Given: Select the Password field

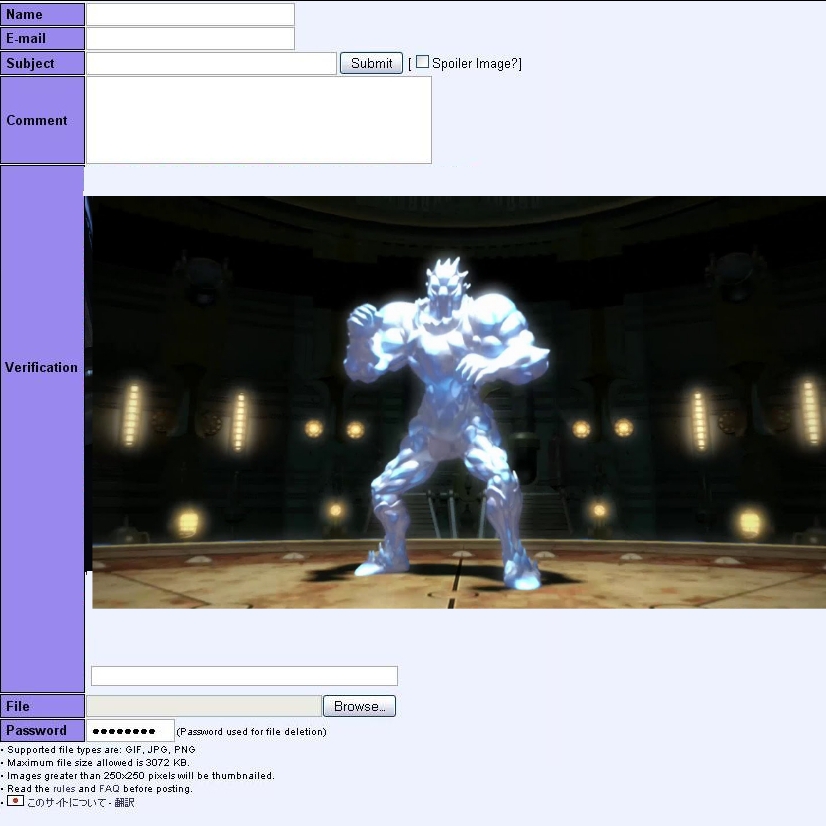Looking at the screenshot, I should pos(130,731).
